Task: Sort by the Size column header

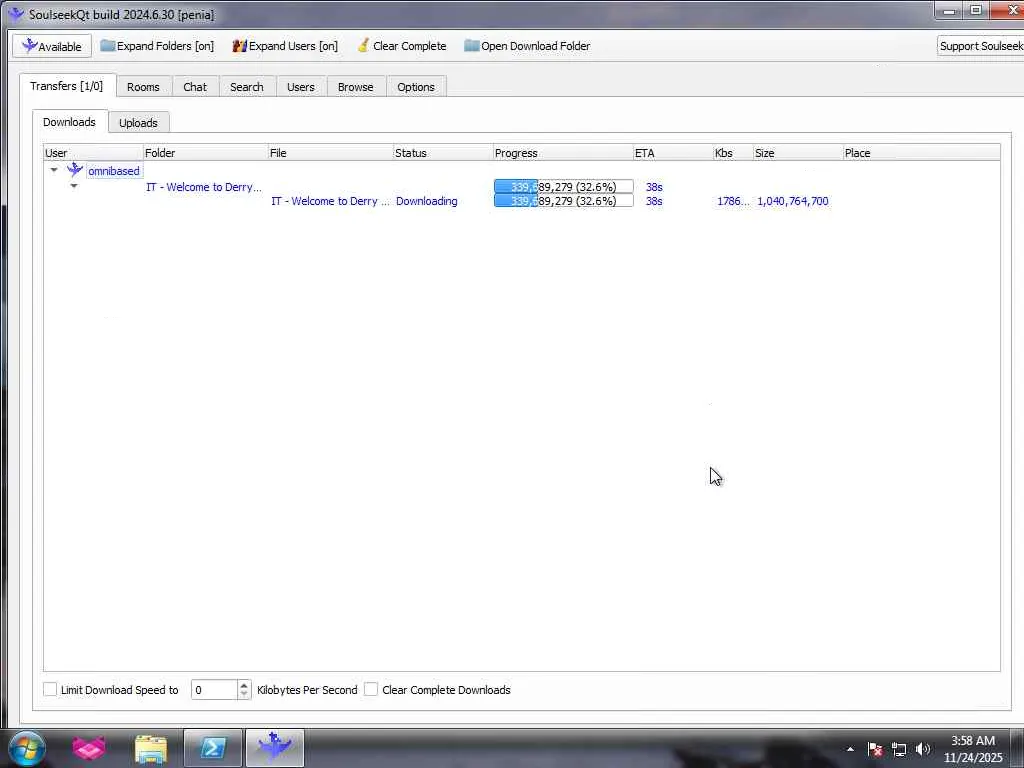Action: click(798, 153)
